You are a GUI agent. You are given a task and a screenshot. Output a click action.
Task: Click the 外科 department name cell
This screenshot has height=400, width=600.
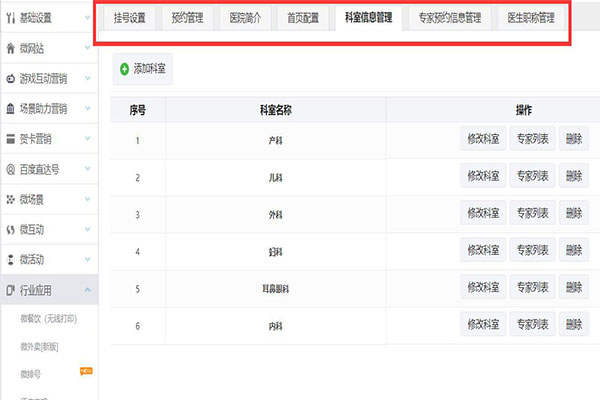(276, 215)
